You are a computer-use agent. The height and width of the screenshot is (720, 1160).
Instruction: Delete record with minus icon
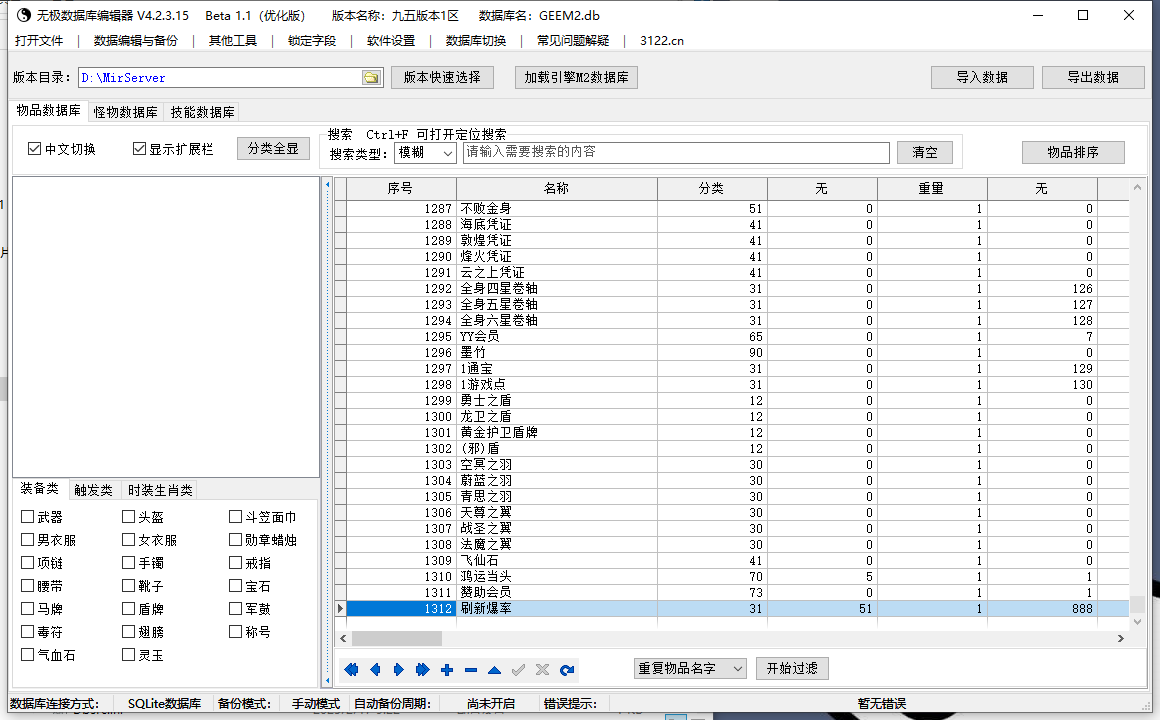click(x=471, y=670)
